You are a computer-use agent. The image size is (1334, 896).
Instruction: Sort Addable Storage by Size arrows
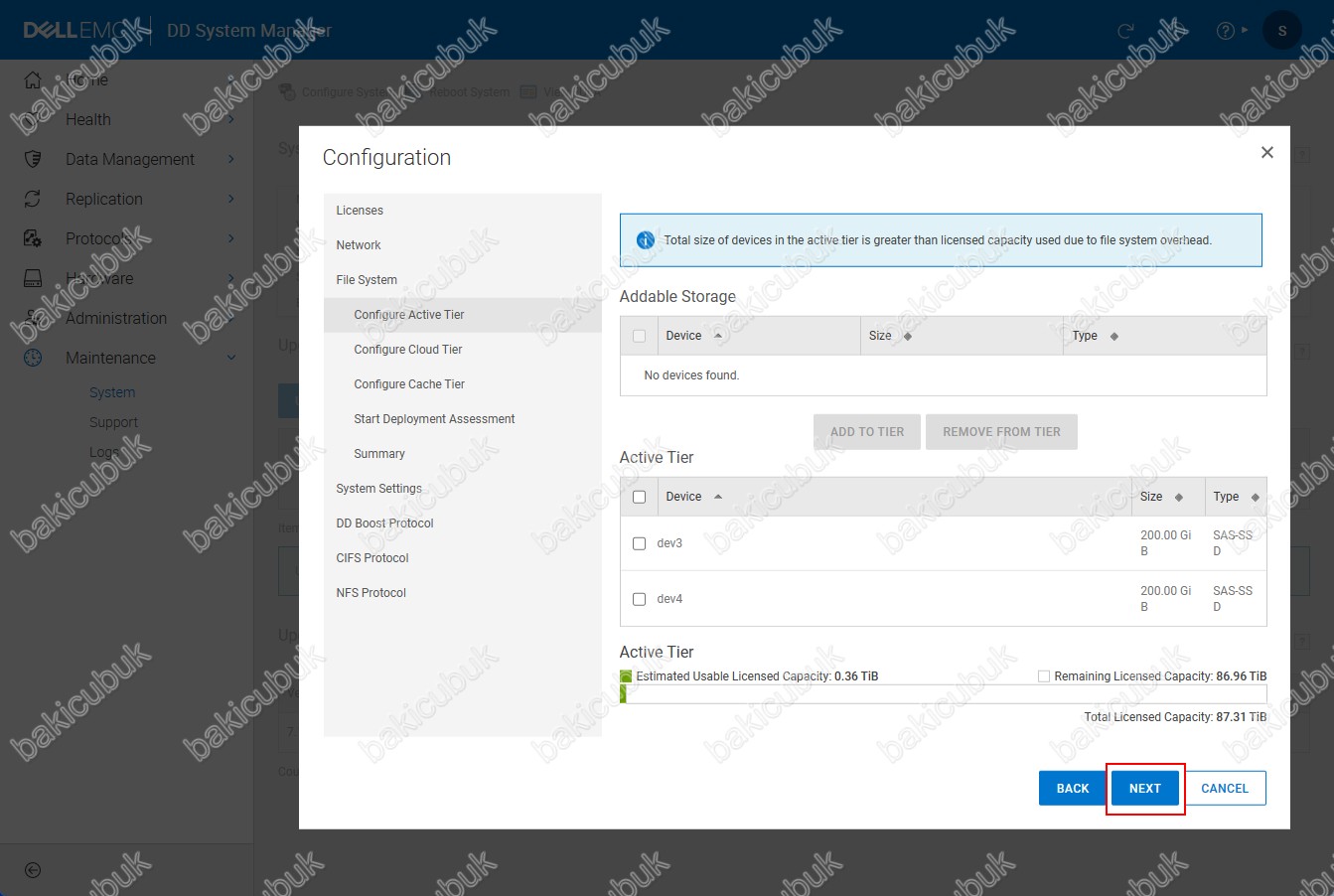tap(908, 336)
